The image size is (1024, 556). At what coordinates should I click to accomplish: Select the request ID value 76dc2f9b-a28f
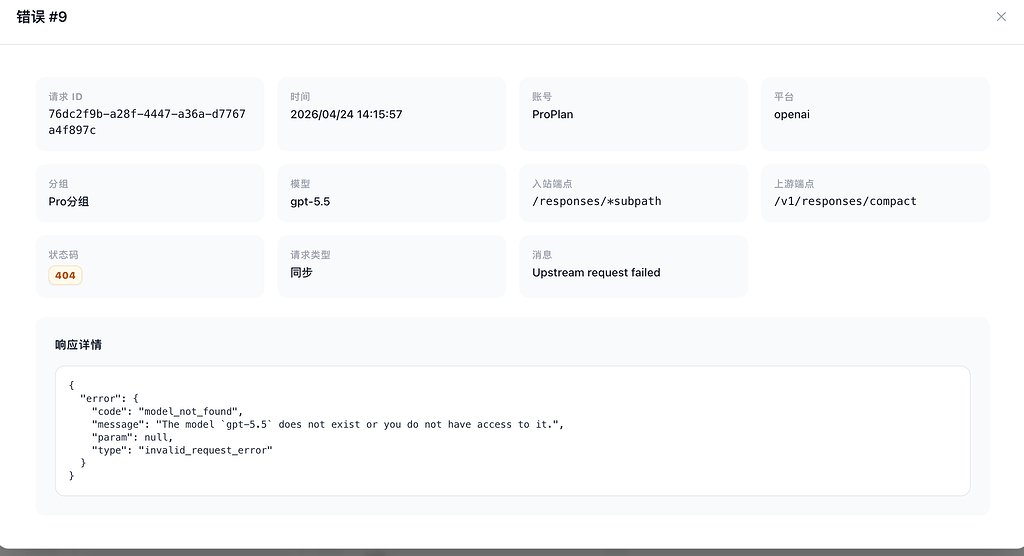point(147,122)
